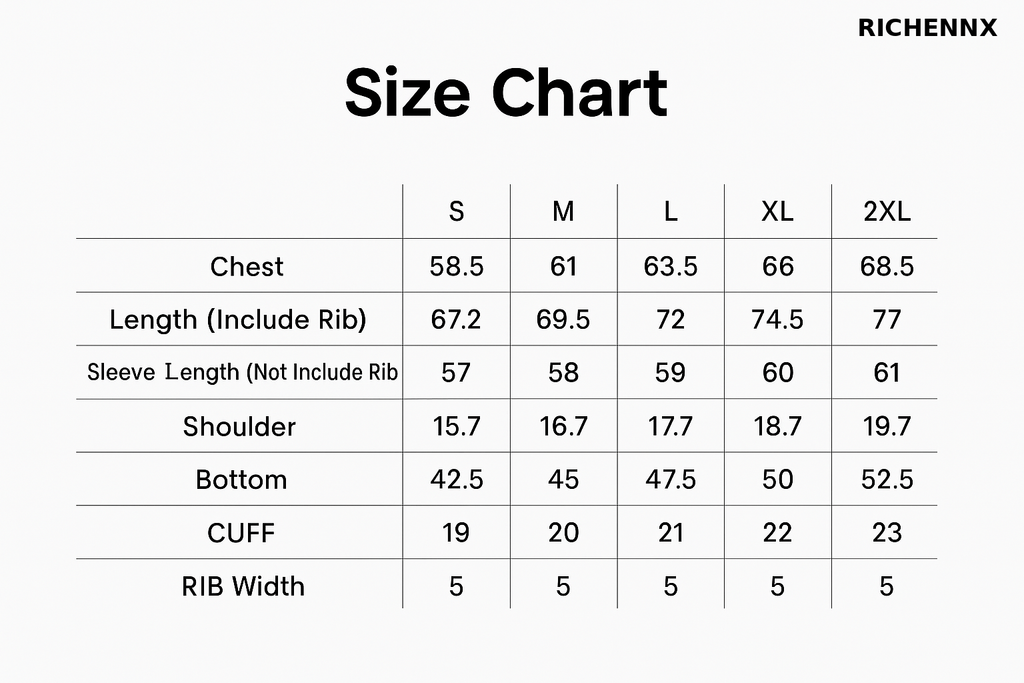Click the 19 cuff value for S
Viewport: 1024px width, 683px height.
click(456, 533)
